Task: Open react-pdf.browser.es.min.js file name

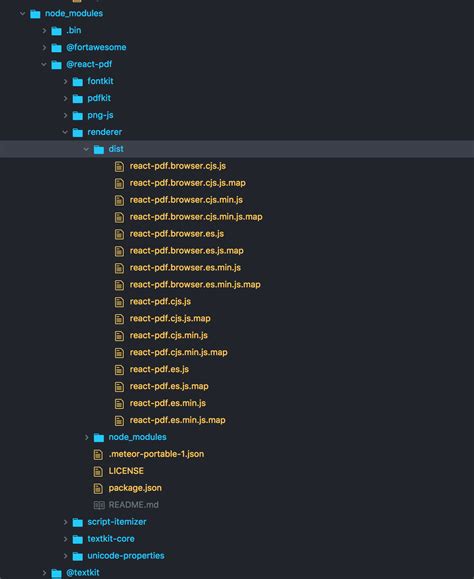Action: [185, 268]
